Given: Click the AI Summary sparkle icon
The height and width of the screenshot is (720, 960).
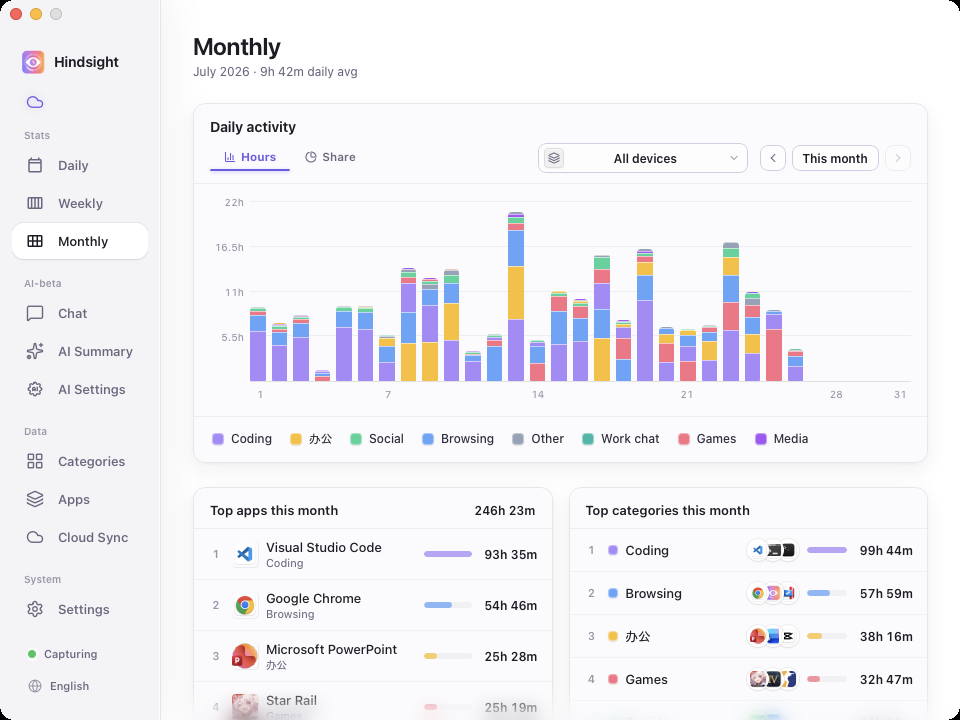Looking at the screenshot, I should pos(35,351).
